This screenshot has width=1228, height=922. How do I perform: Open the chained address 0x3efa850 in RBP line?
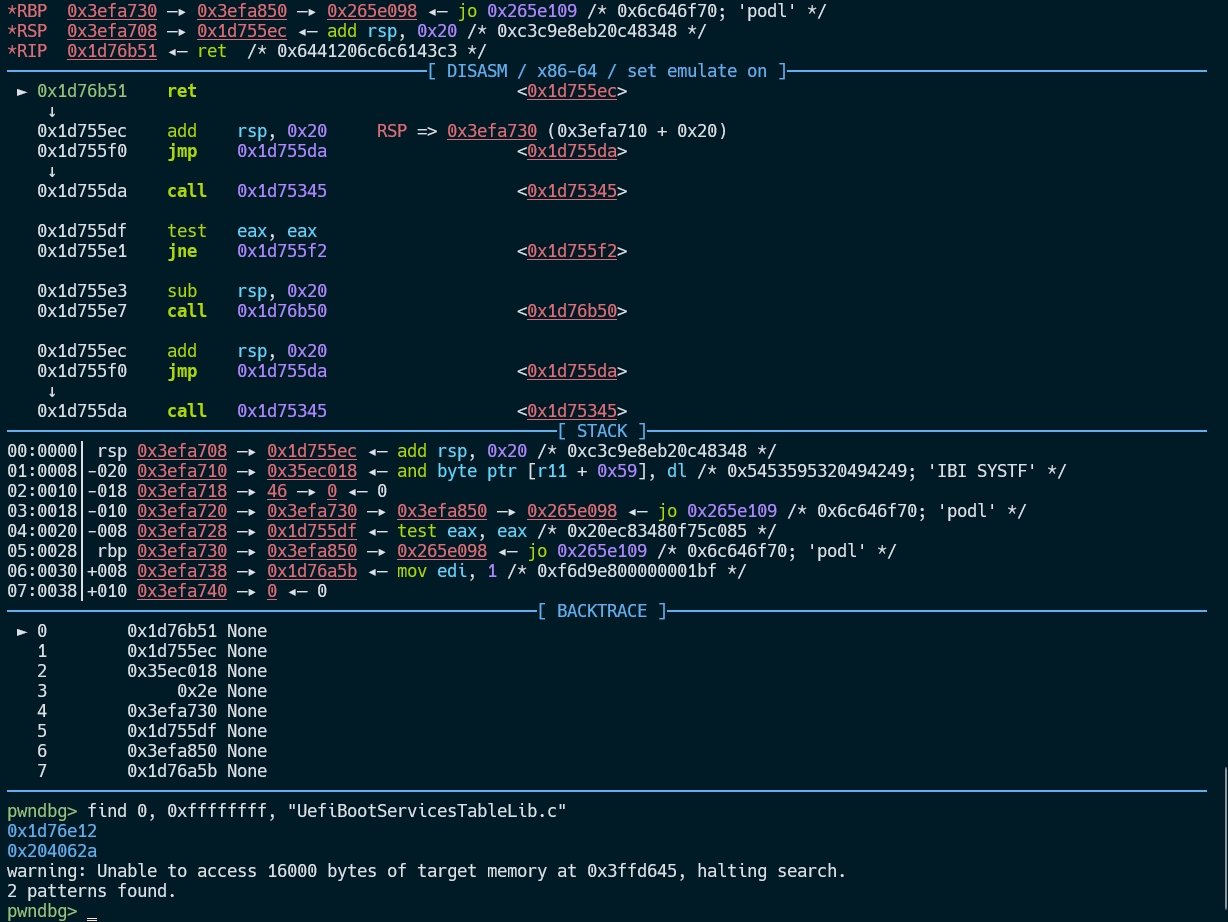pyautogui.click(x=242, y=11)
